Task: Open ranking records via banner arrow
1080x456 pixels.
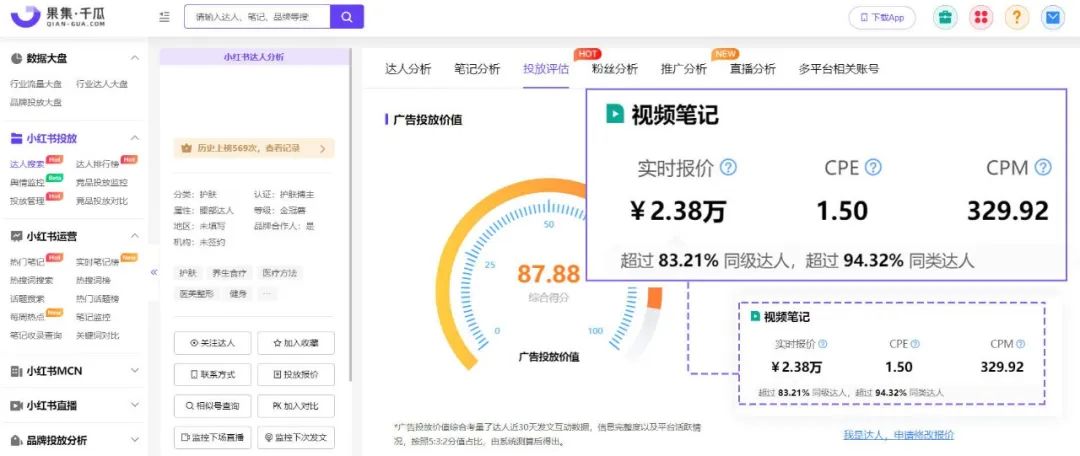Action: coord(322,148)
